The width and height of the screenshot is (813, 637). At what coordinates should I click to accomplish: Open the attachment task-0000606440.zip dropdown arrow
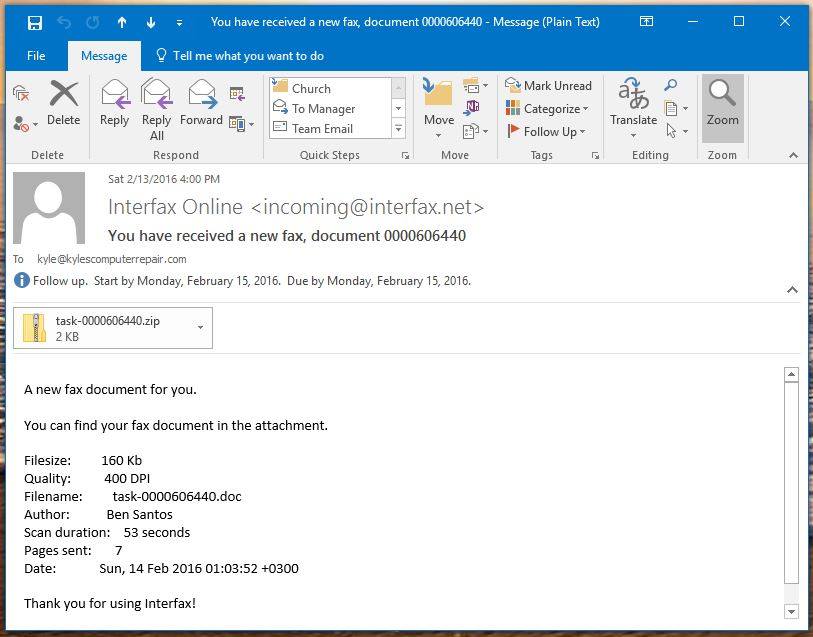tap(201, 327)
